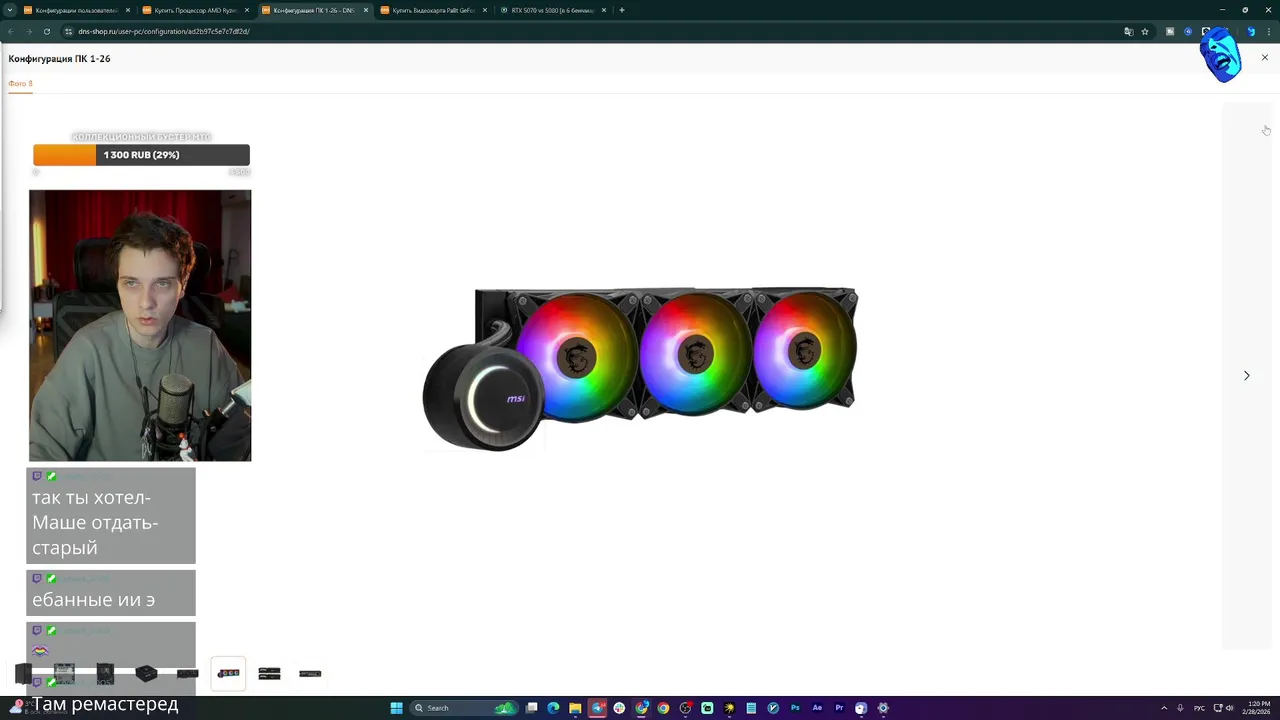Switch to Купить Процессор AMD Ryzen tab
1280x720 pixels.
coord(195,10)
